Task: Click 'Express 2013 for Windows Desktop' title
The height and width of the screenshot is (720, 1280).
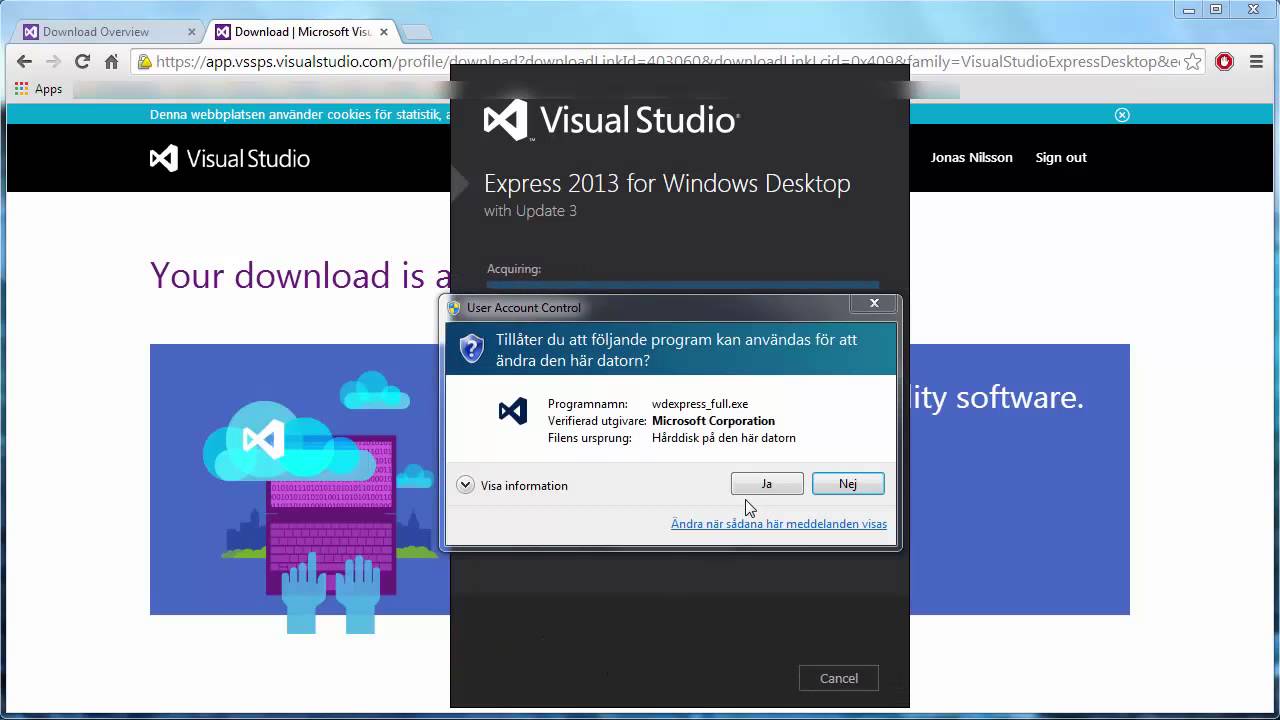Action: pyautogui.click(x=667, y=184)
